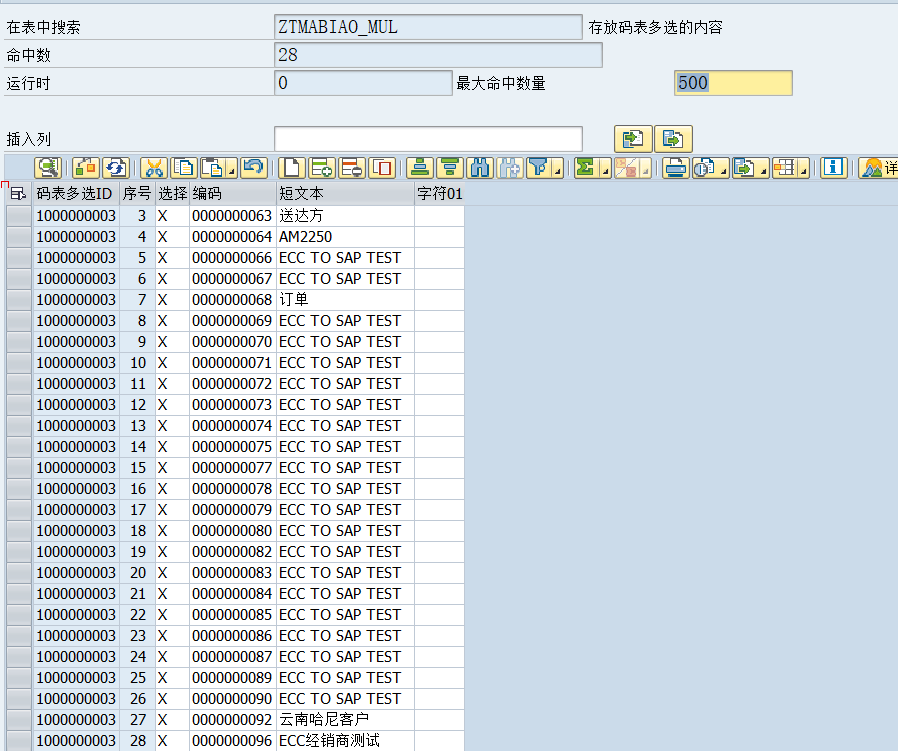Toggle row selector for row with 序号 10

[x=19, y=363]
